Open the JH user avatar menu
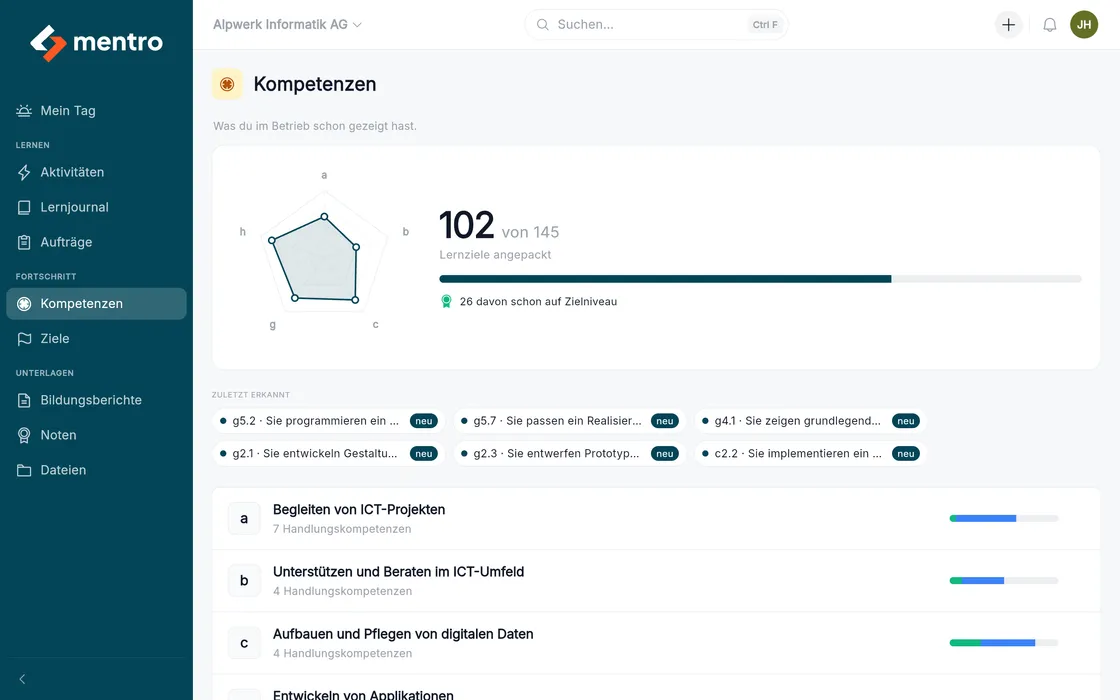The image size is (1120, 700). [x=1084, y=24]
